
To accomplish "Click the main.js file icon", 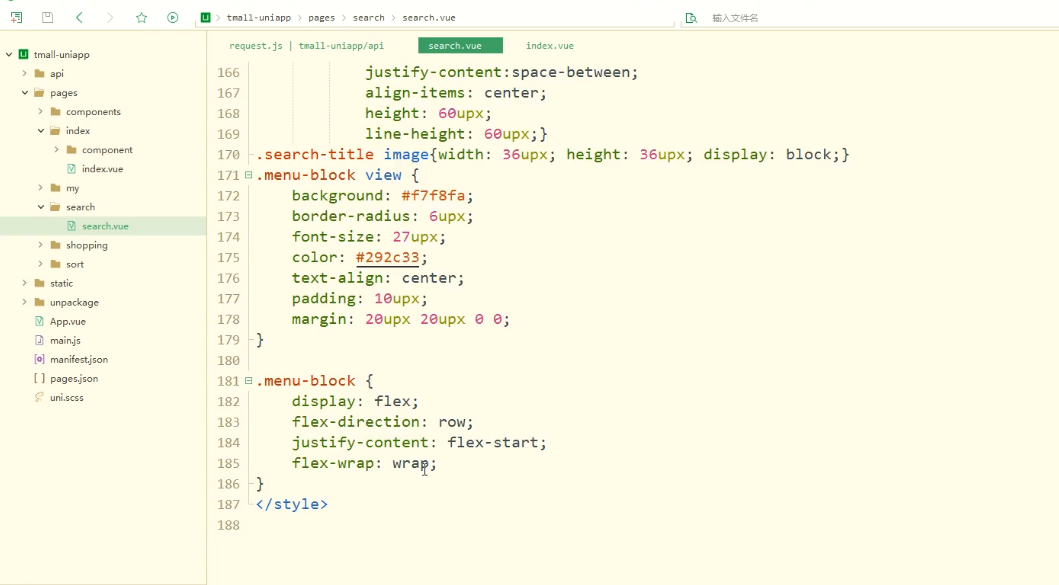I will tap(39, 340).
